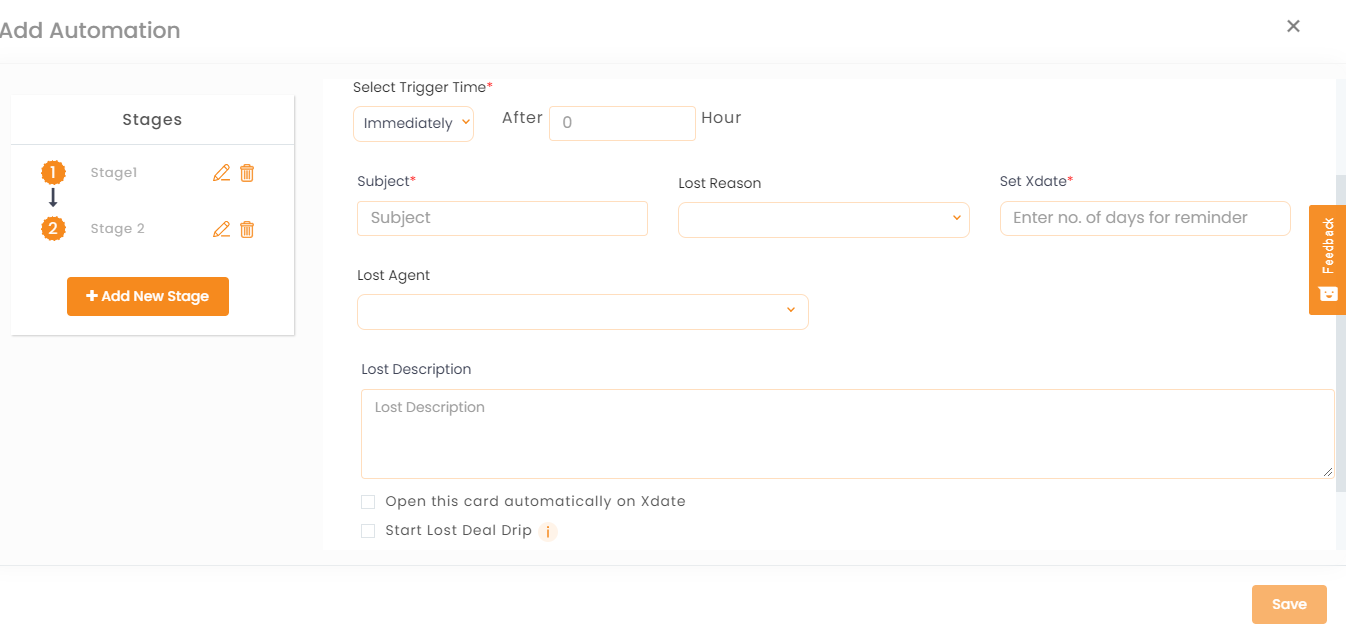Focus the After hours number field
This screenshot has height=632, width=1346.
[622, 123]
